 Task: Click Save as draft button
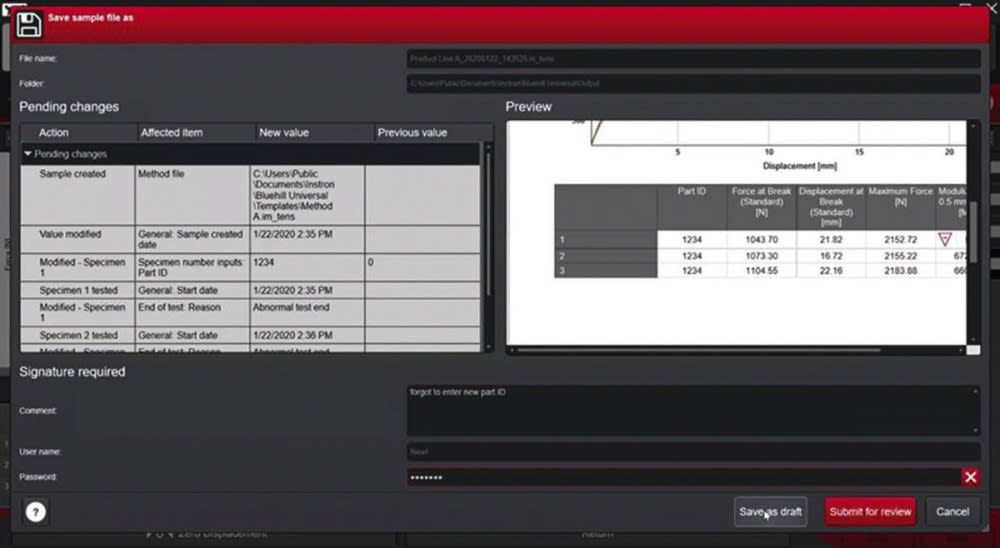tap(770, 512)
